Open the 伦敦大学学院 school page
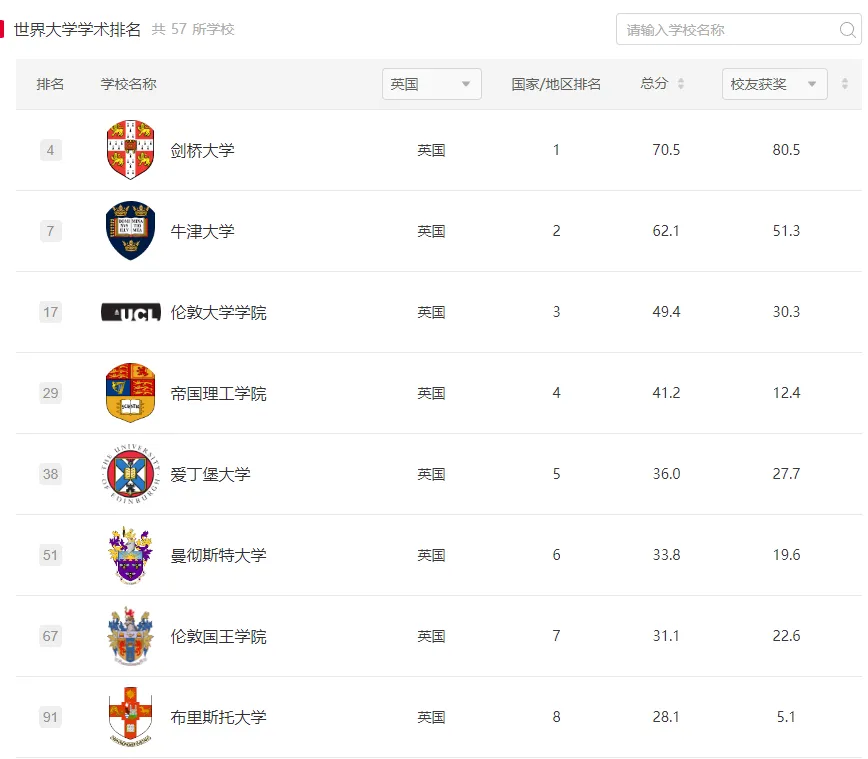868x759 pixels. (219, 312)
